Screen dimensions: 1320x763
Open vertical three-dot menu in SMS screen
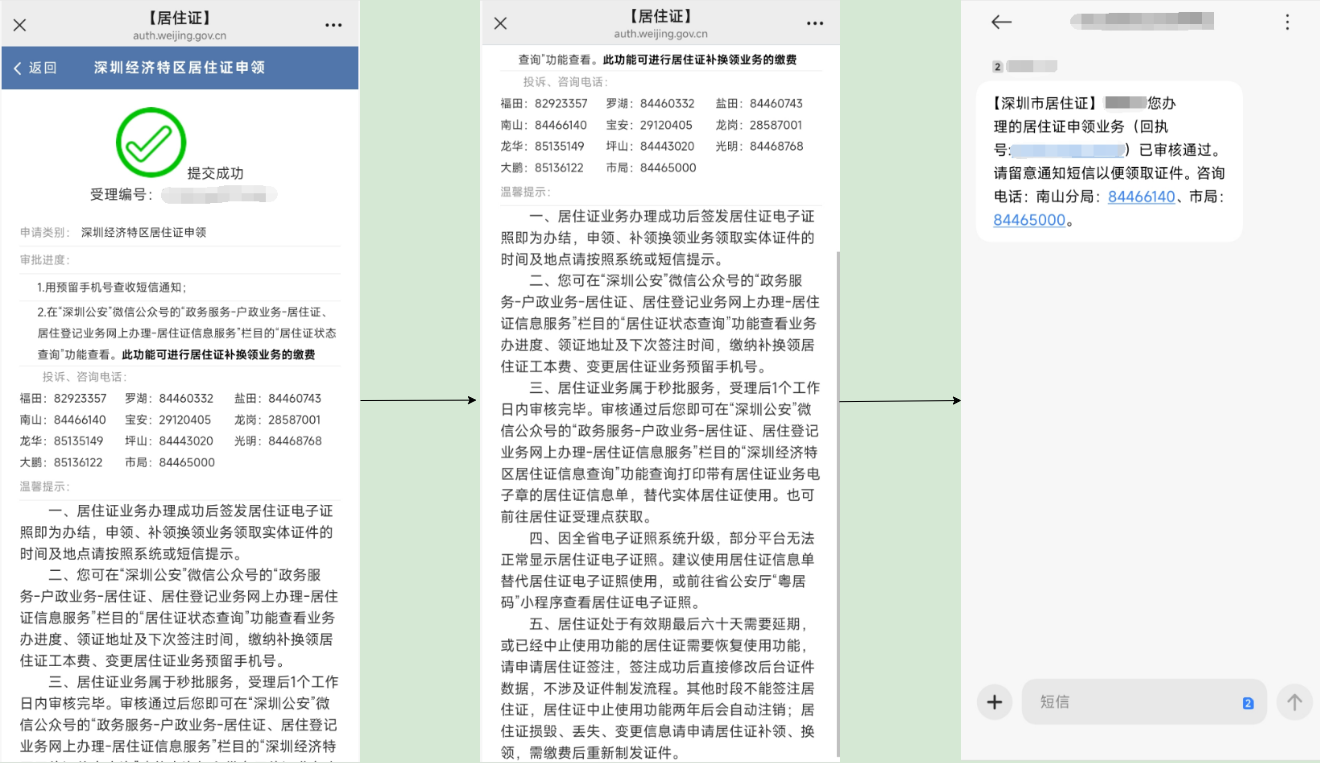tap(1288, 22)
